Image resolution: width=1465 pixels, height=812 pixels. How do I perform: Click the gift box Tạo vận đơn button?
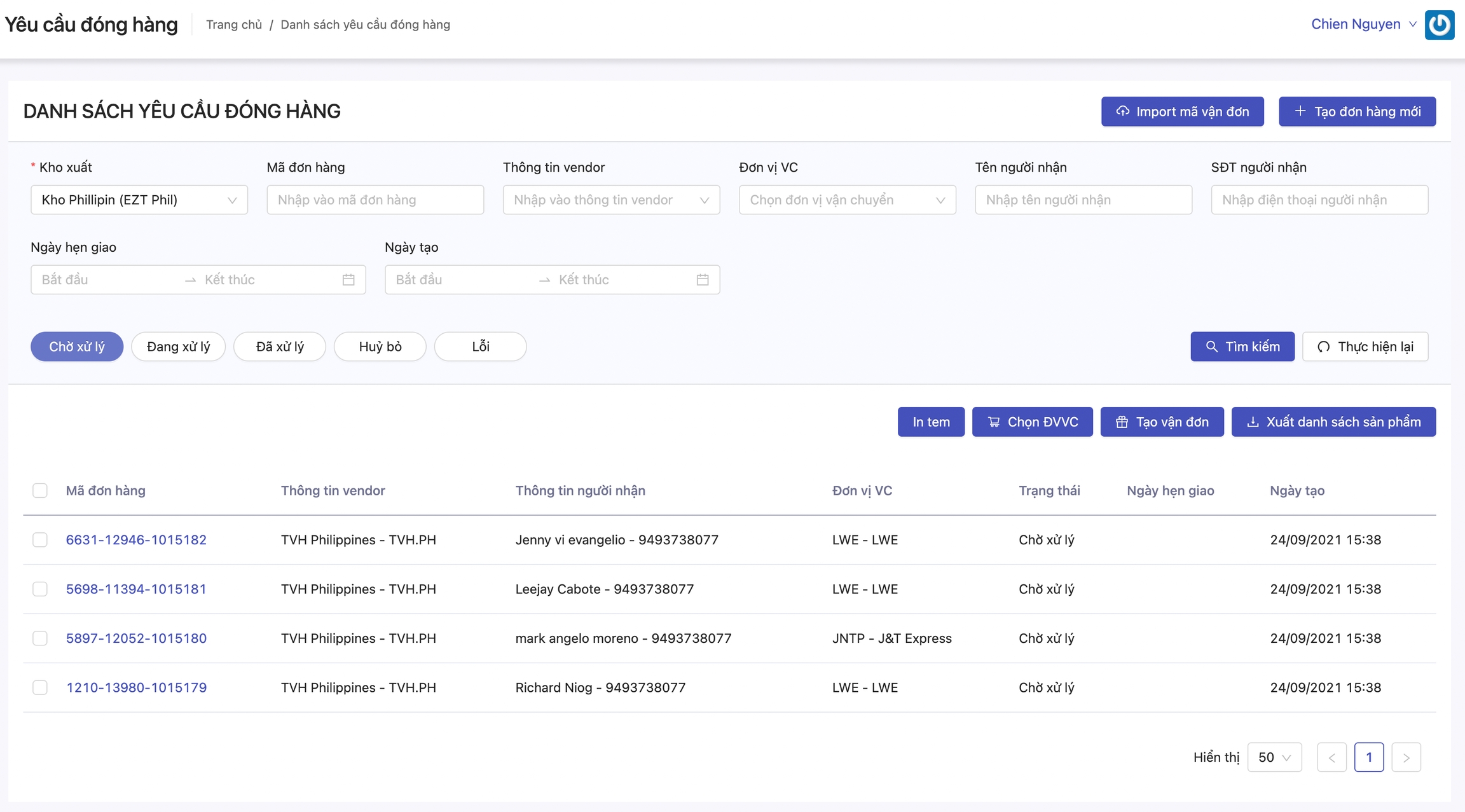[1162, 422]
